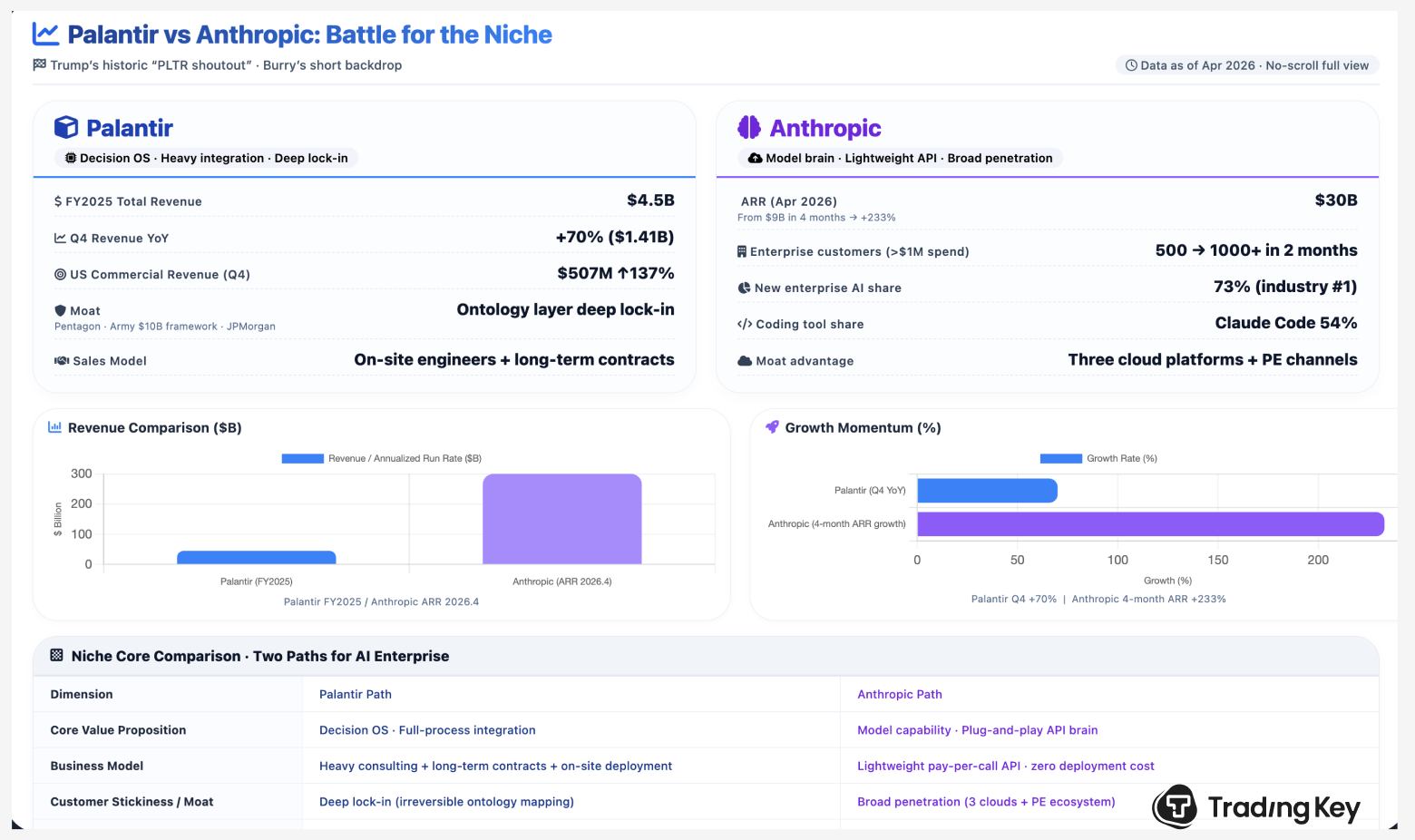Click the Anthropic brain logo icon
Image resolution: width=1415 pixels, height=840 pixels.
749,128
